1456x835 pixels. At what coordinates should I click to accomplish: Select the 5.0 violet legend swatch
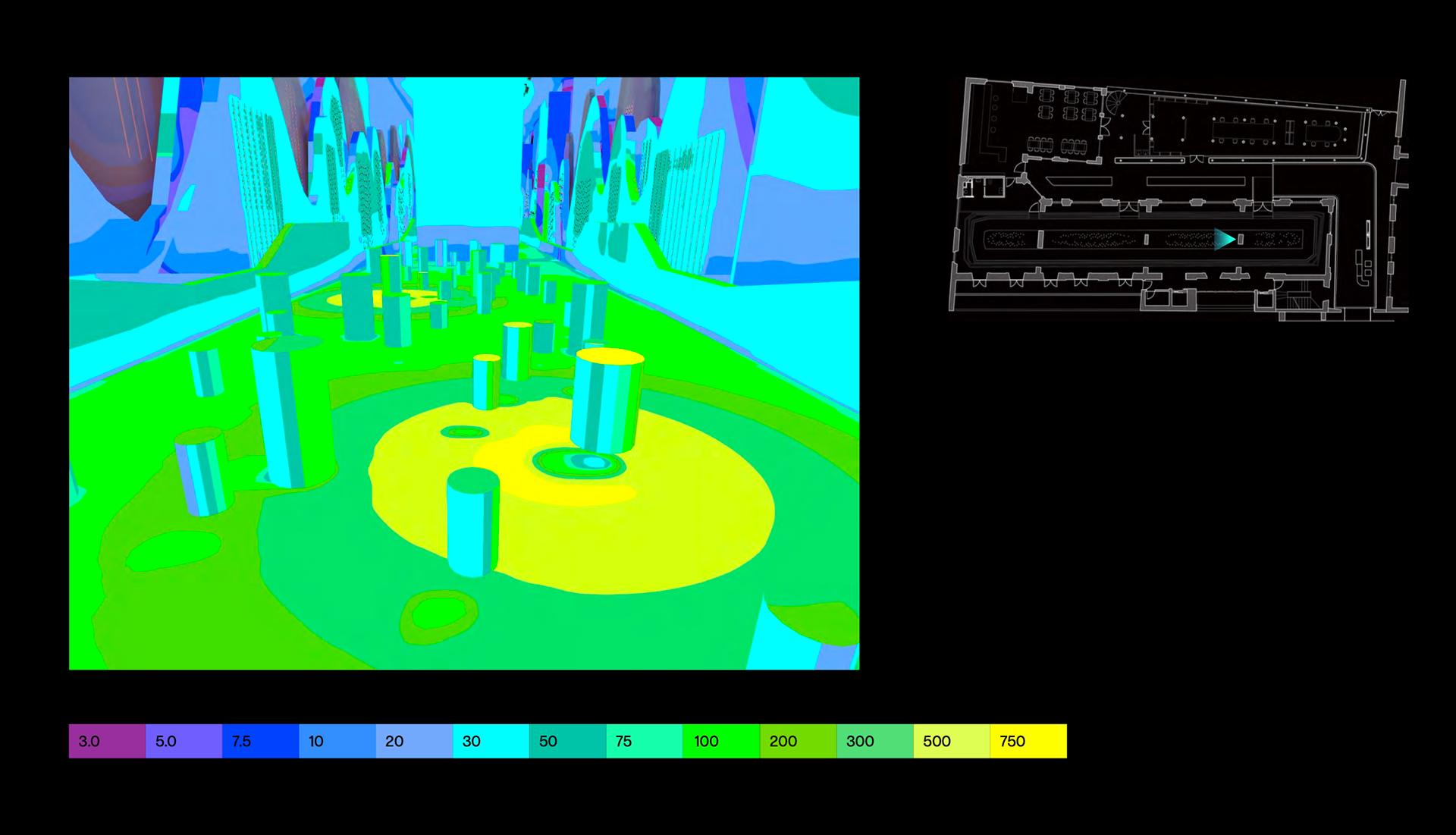click(x=184, y=741)
